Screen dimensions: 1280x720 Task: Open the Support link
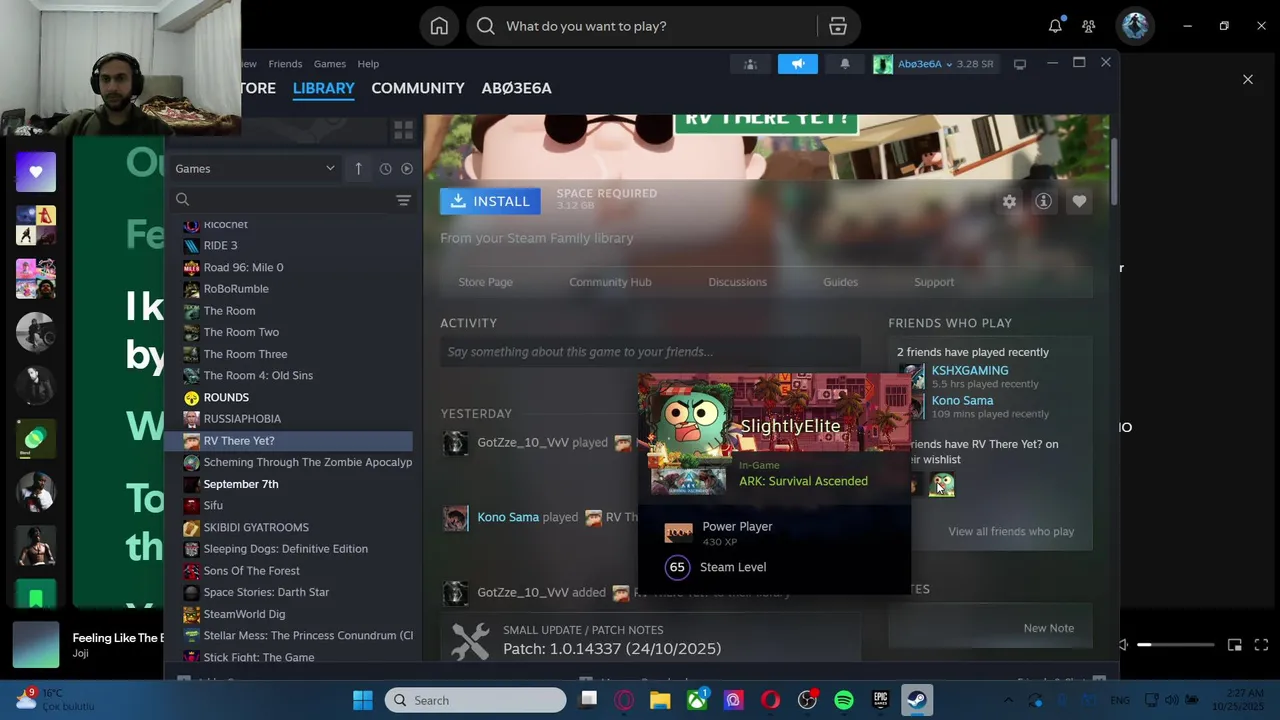click(934, 282)
